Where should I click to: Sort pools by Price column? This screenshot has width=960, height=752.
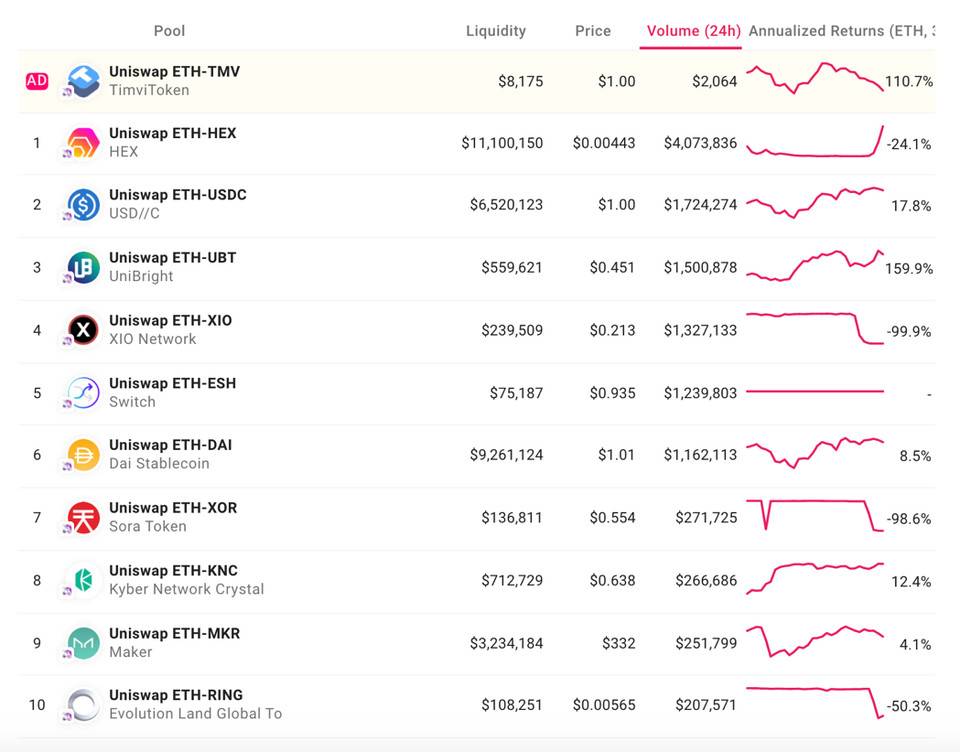[593, 31]
